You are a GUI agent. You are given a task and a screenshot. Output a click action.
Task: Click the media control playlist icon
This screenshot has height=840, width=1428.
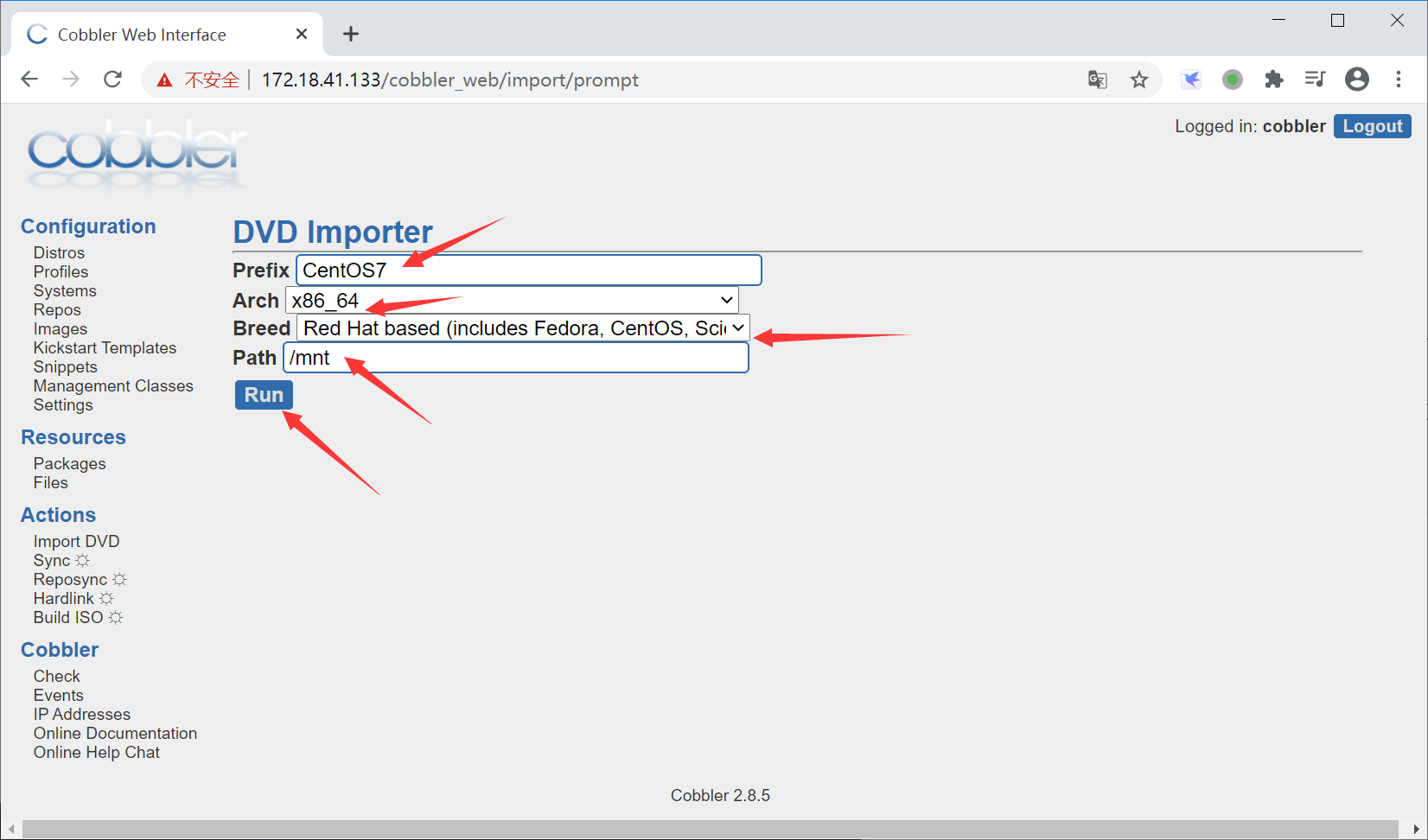pyautogui.click(x=1315, y=80)
